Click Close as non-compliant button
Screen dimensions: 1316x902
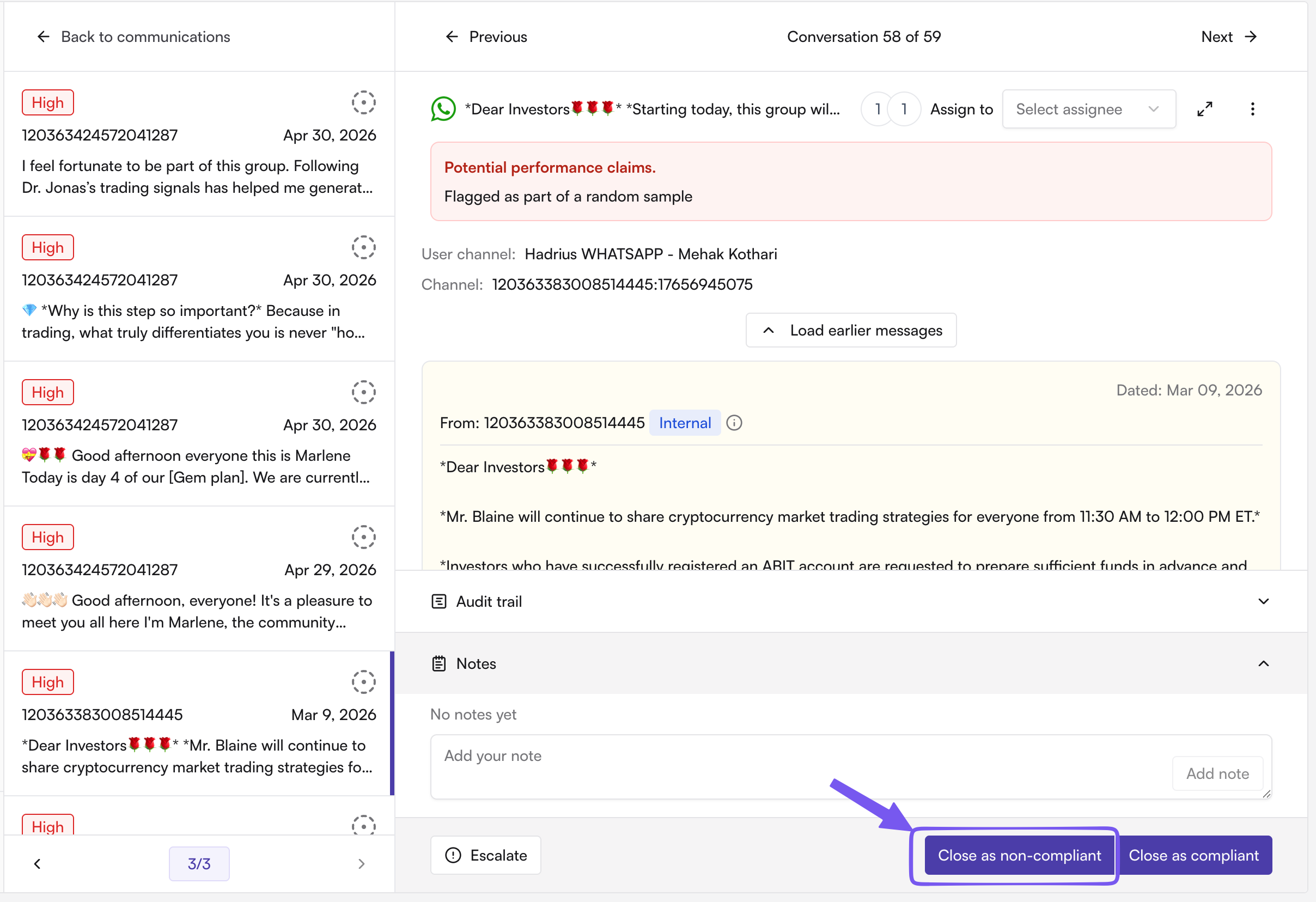click(x=1019, y=855)
